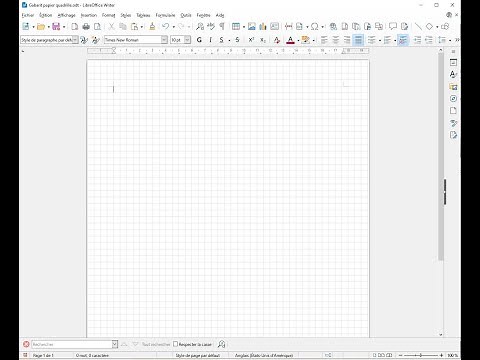The width and height of the screenshot is (480, 360).
Task: Insert a special character (omega icon)
Action: tap(314, 26)
